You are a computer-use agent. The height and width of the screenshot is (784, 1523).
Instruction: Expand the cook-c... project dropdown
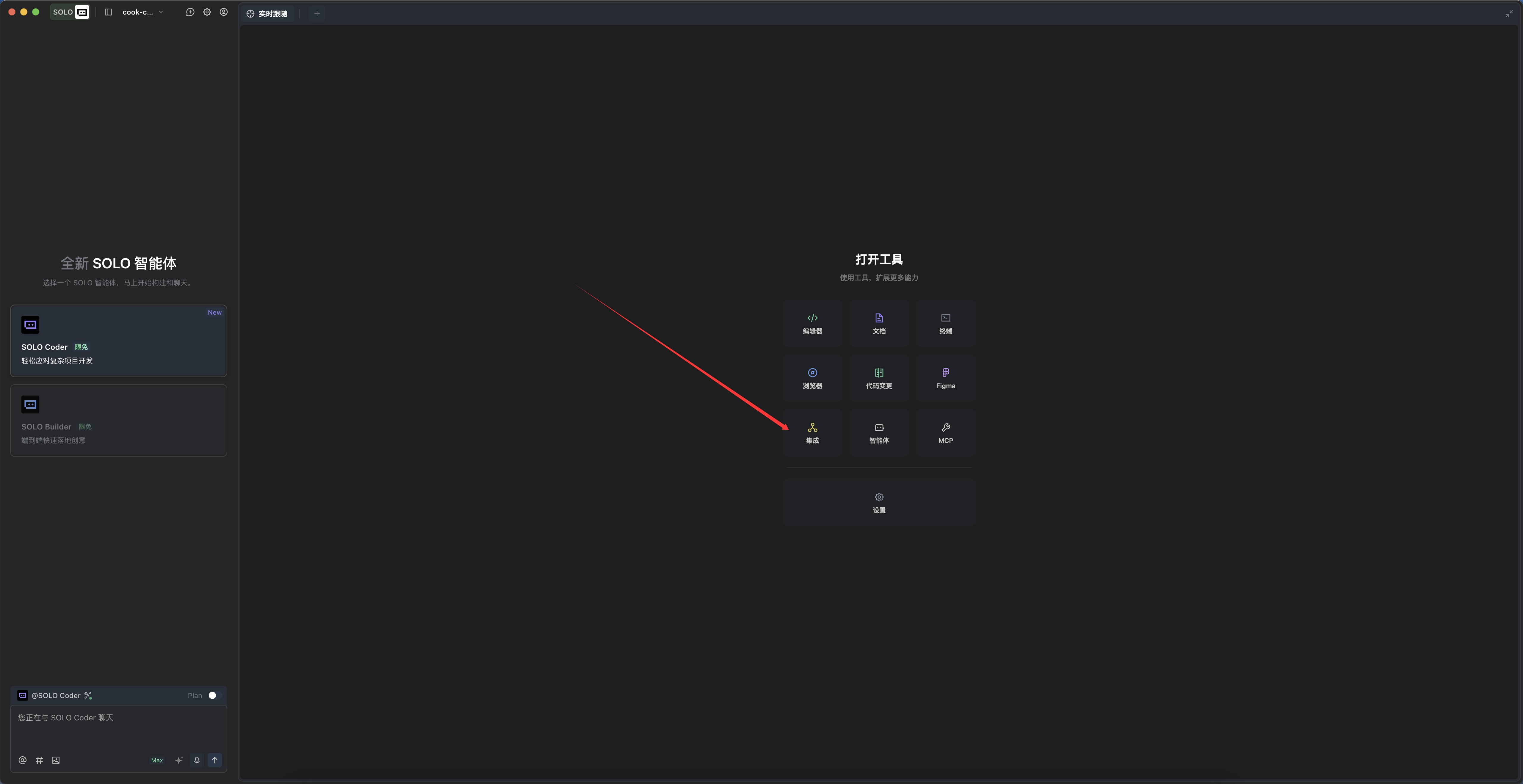[x=142, y=12]
